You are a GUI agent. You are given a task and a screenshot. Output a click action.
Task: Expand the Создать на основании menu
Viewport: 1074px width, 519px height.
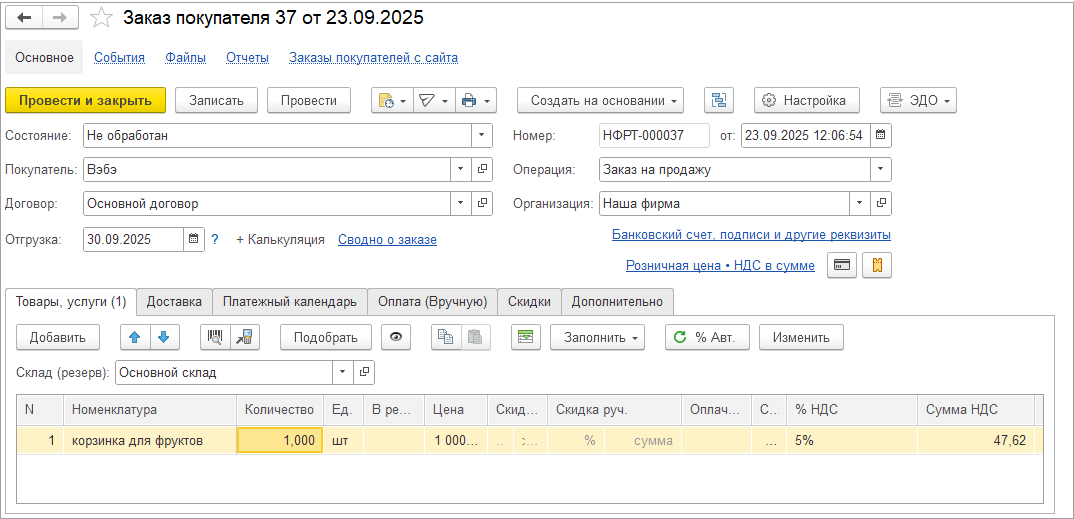tap(600, 100)
